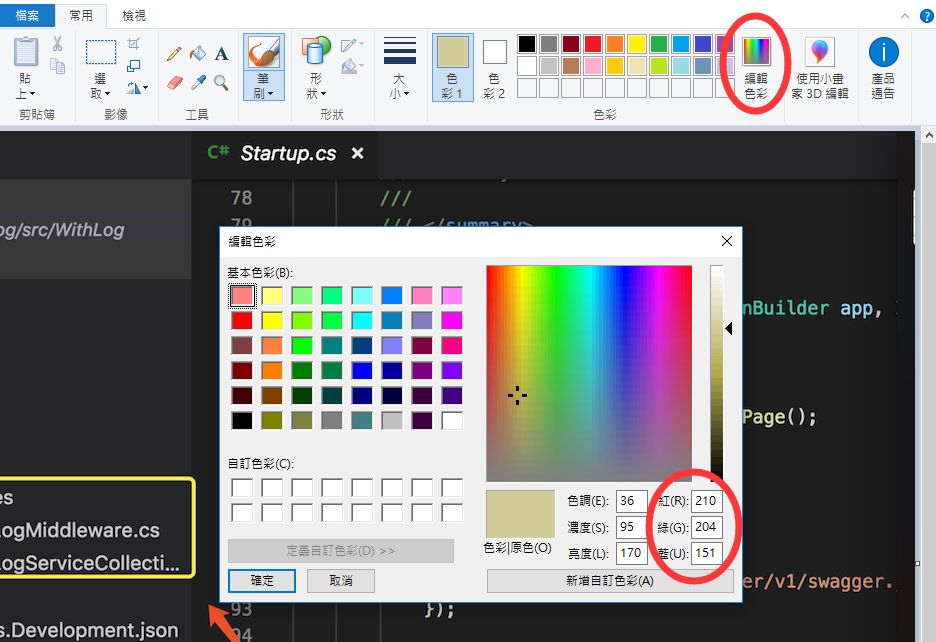Click the Crop icon
Screen dimensions: 936x642
[134, 44]
